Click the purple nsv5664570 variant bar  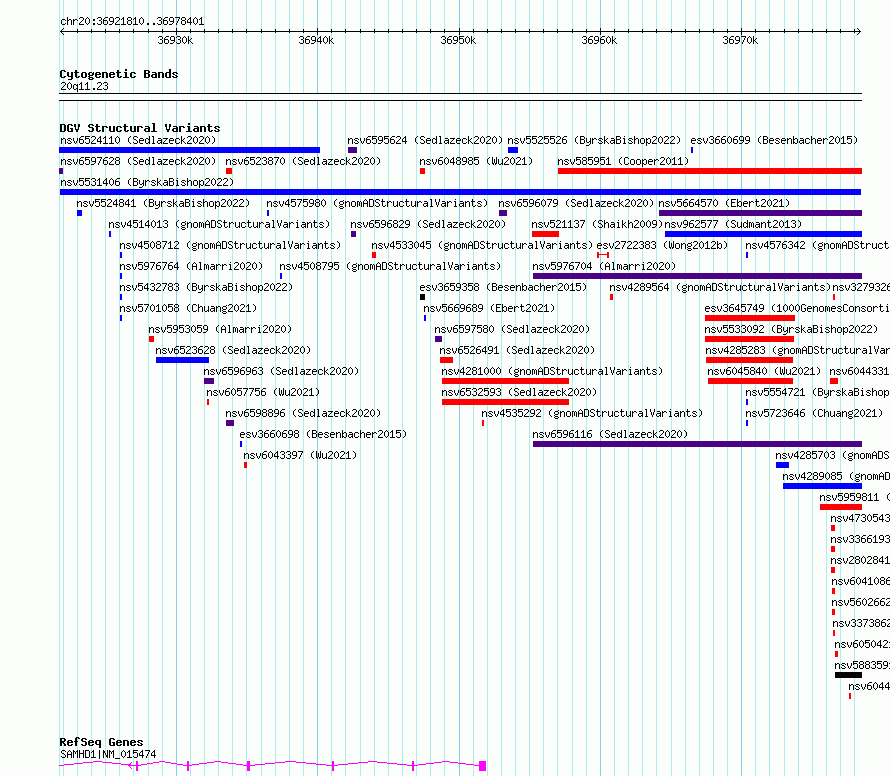pyautogui.click(x=761, y=213)
